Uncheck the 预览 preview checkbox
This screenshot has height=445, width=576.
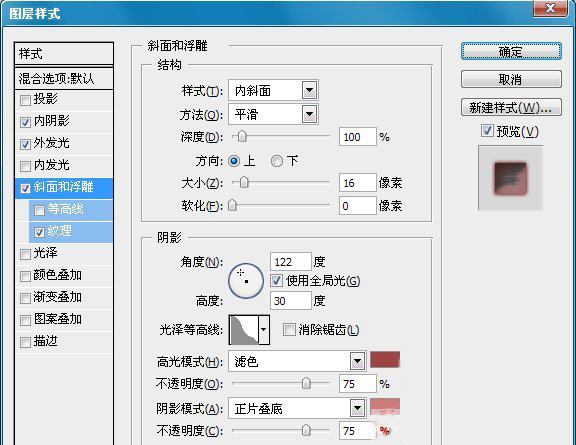(487, 131)
